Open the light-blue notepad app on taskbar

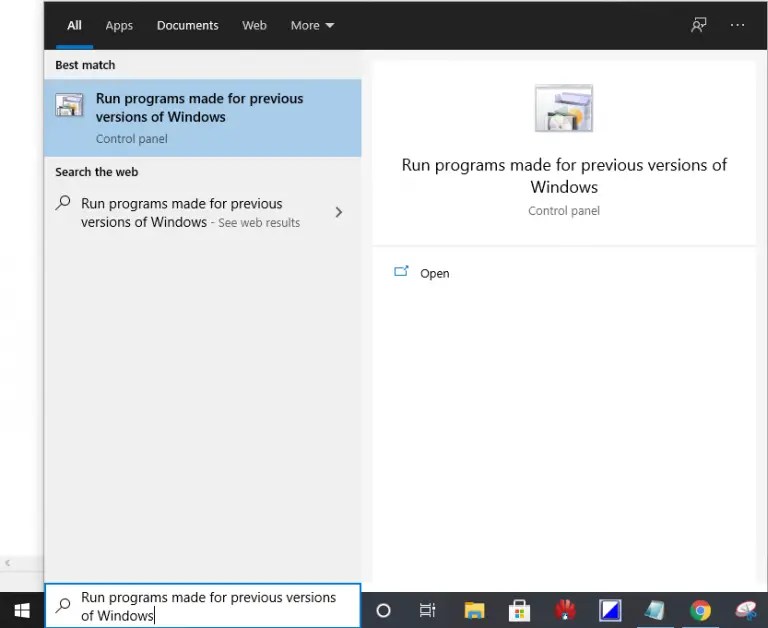point(655,610)
